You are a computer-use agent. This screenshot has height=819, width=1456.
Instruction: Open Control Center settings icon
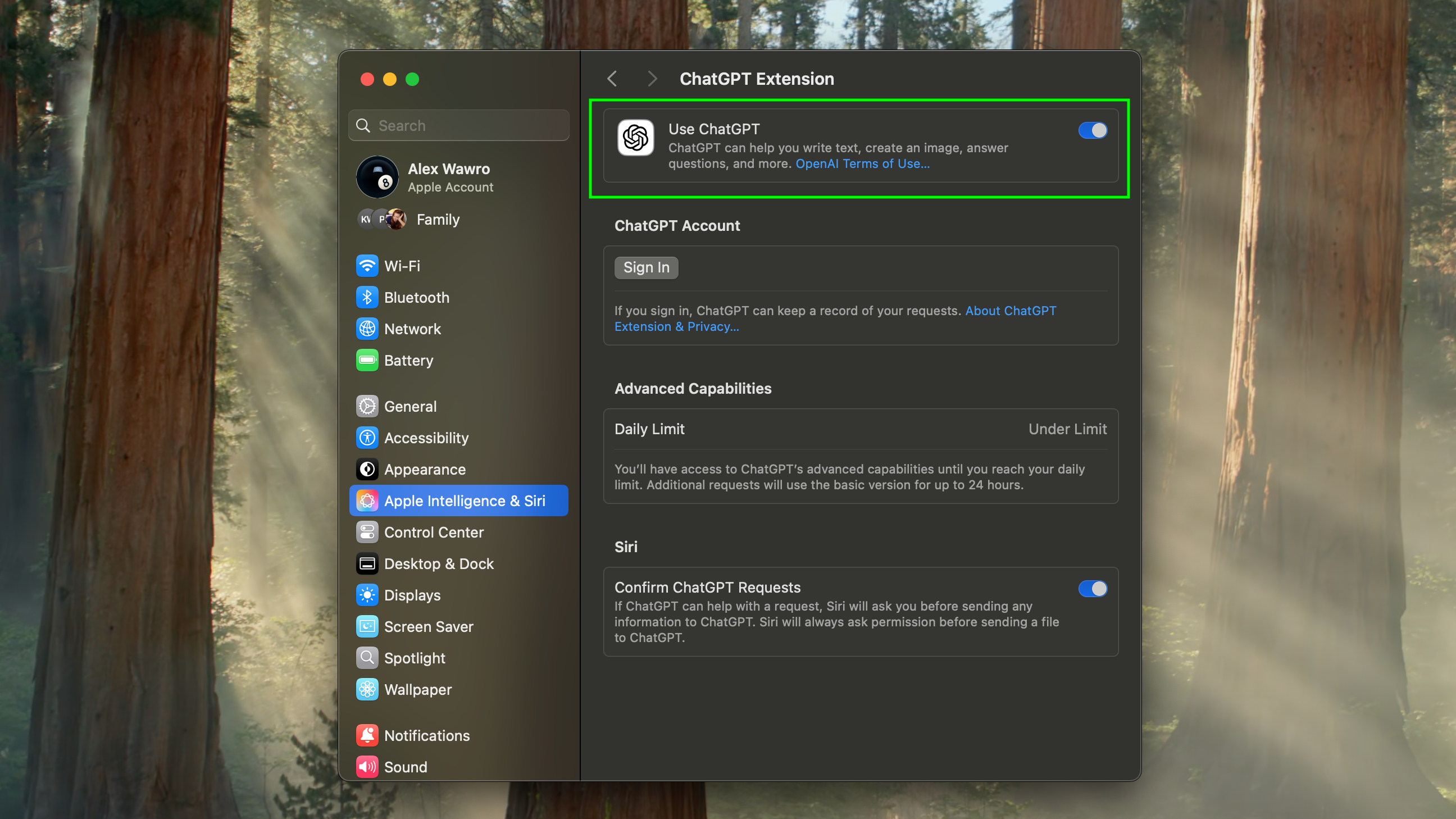[367, 532]
